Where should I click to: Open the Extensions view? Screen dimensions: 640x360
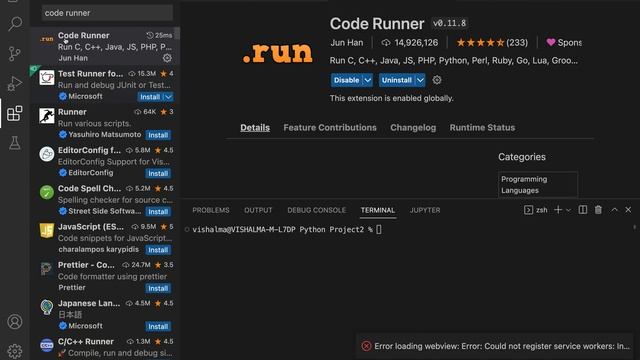coord(15,113)
